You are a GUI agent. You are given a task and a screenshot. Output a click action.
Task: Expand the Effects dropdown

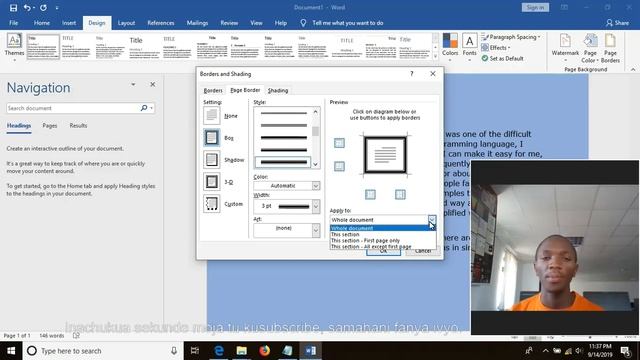pyautogui.click(x=509, y=48)
